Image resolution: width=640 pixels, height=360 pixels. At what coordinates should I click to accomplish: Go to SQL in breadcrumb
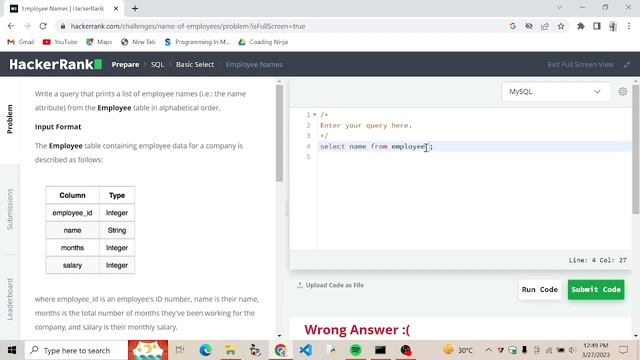(x=157, y=64)
